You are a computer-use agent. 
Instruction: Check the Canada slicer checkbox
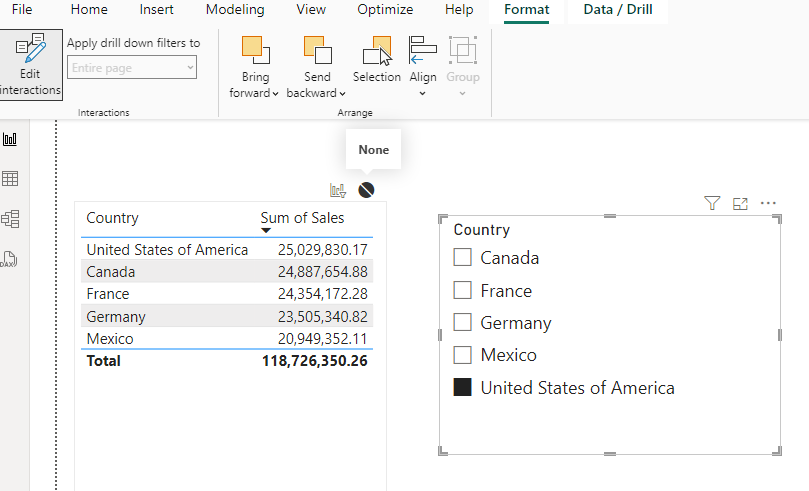[x=462, y=257]
